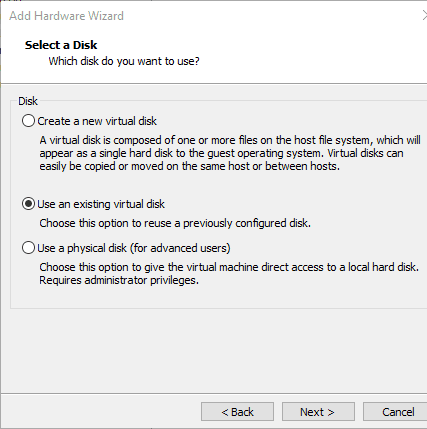
Task: Click the 'Create a new virtual disk' label text
Action: [x=97, y=121]
